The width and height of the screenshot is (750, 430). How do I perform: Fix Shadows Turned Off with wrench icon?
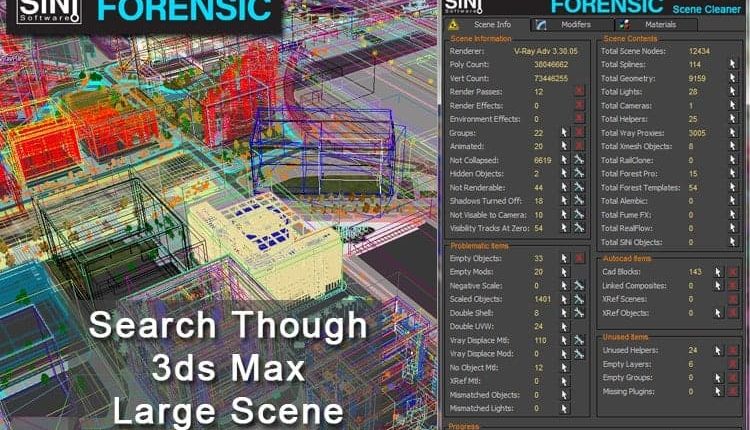(578, 201)
